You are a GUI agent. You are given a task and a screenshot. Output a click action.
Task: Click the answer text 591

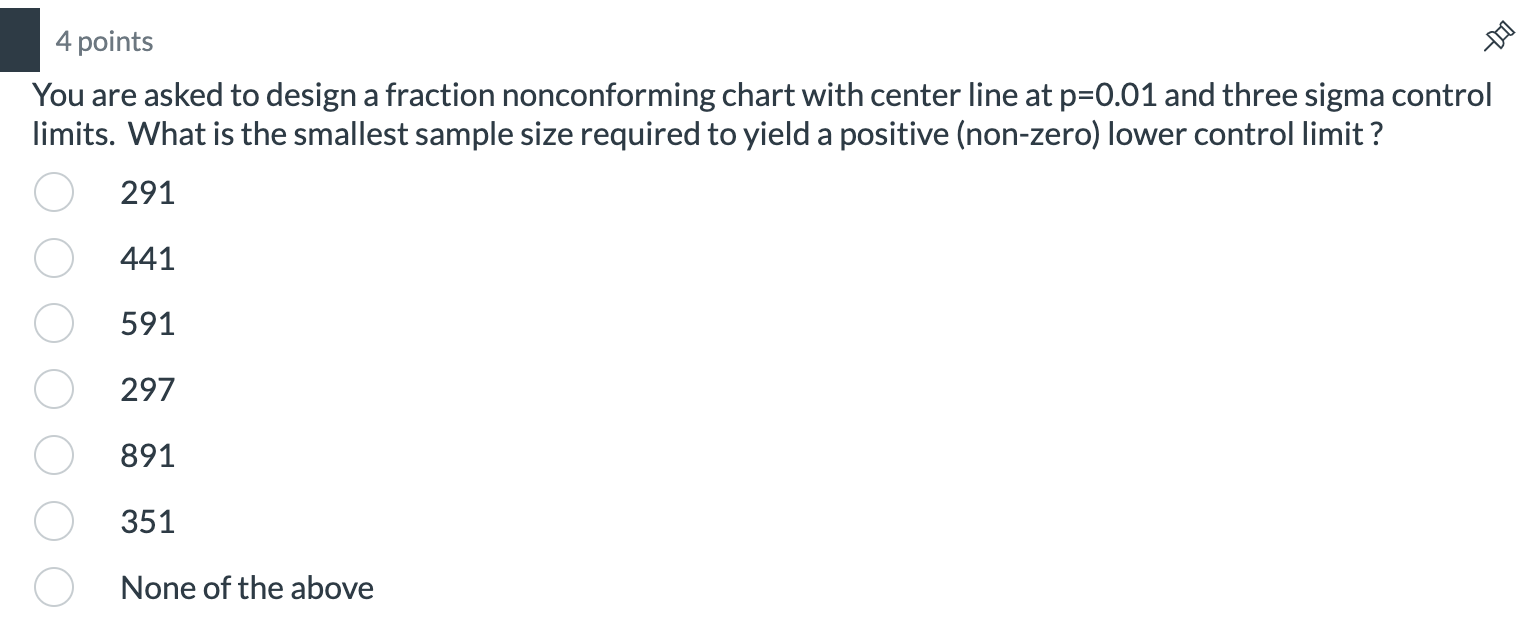(147, 323)
